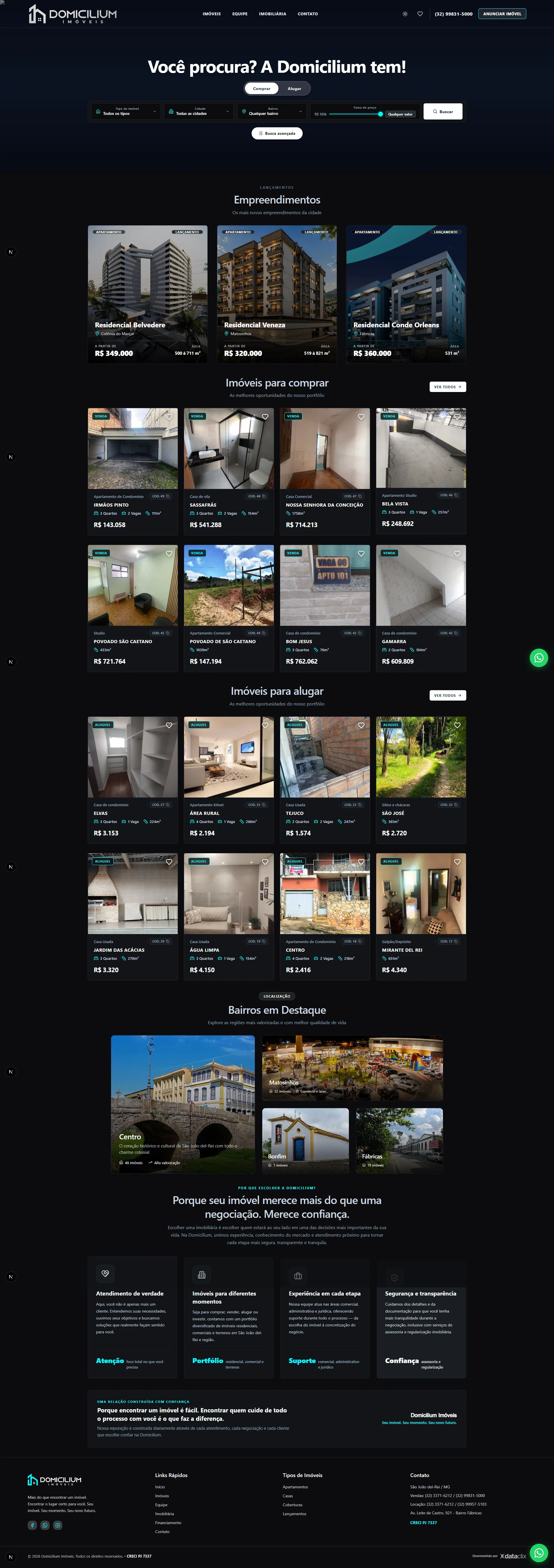554x1568 pixels.
Task: Favorite the Sassafrás property card
Action: (265, 417)
